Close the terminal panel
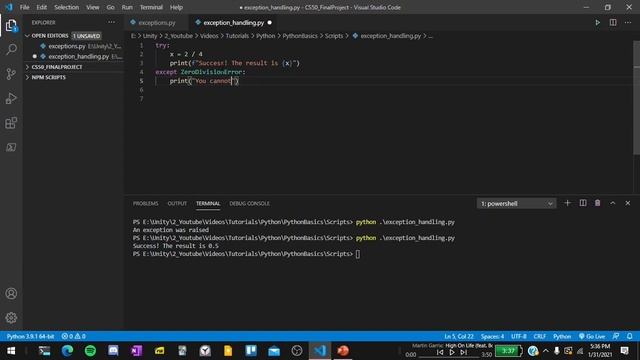 point(628,203)
